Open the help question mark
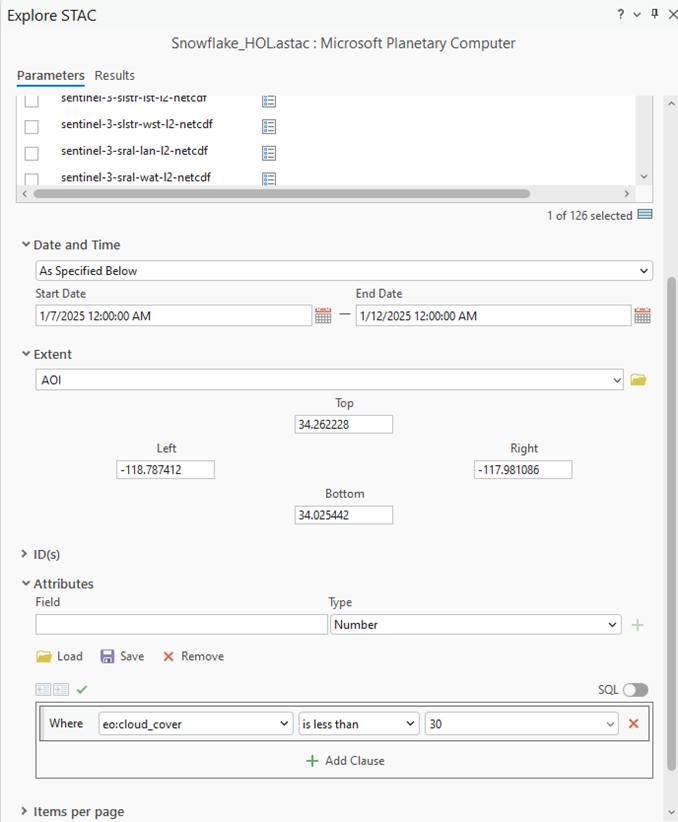The height and width of the screenshot is (822, 678). tap(621, 14)
